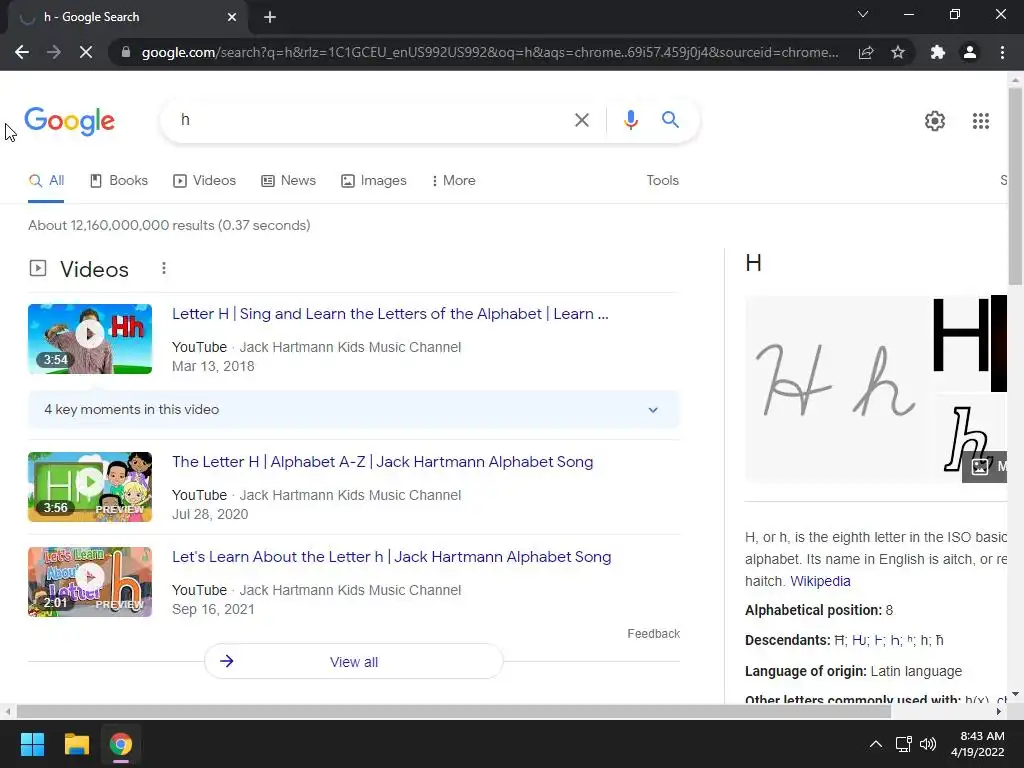
Task: Click the browser back arrow
Action: (x=22, y=52)
